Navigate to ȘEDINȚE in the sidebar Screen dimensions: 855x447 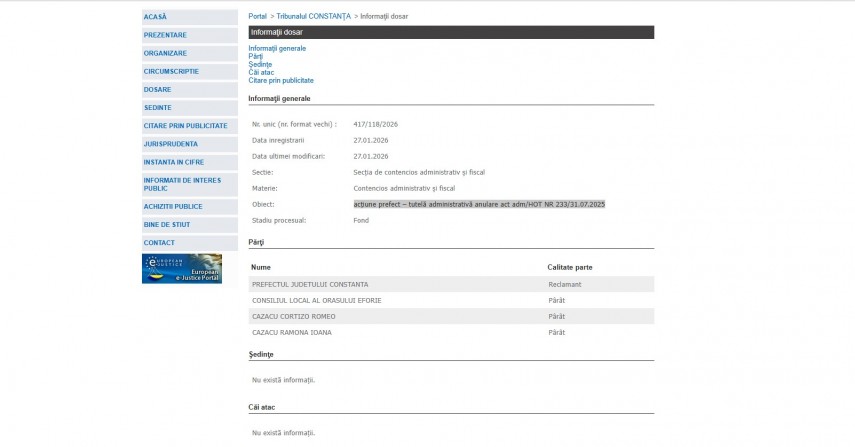[158, 107]
